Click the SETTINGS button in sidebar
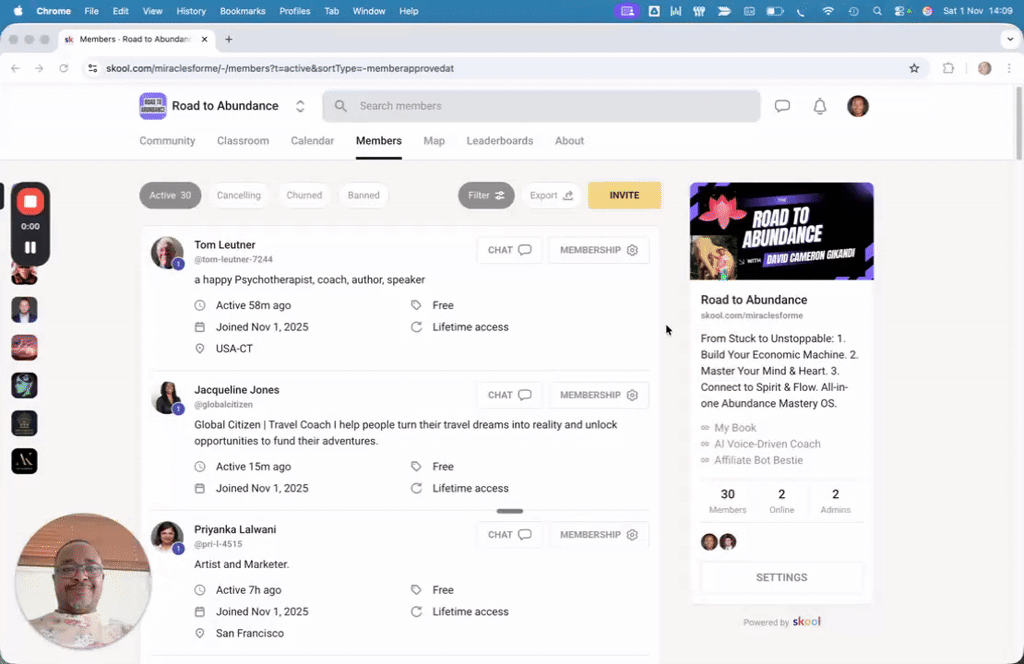 click(x=782, y=577)
